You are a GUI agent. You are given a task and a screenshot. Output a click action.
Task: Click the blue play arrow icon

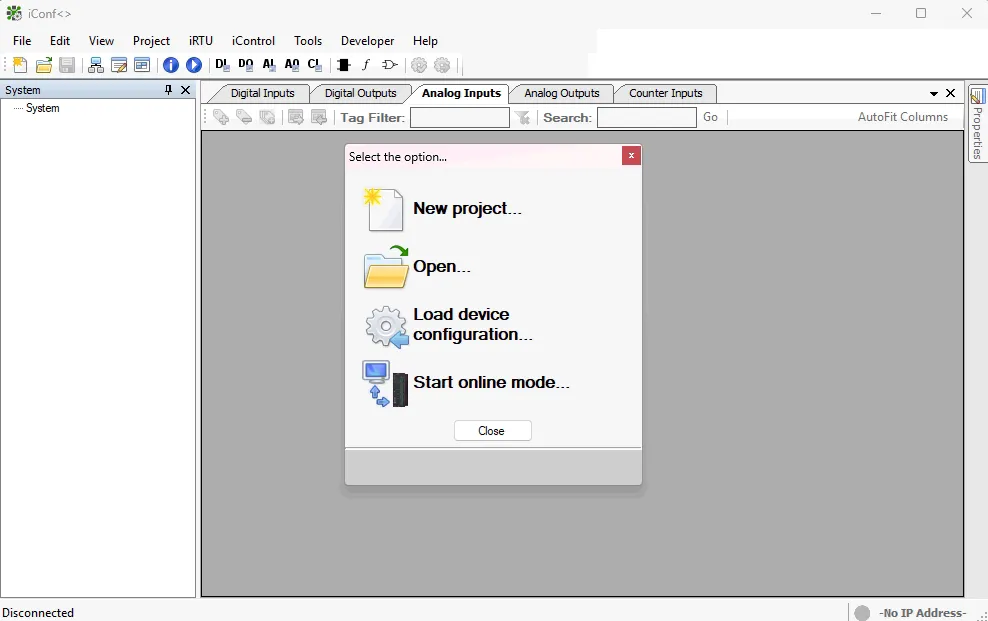(x=194, y=65)
